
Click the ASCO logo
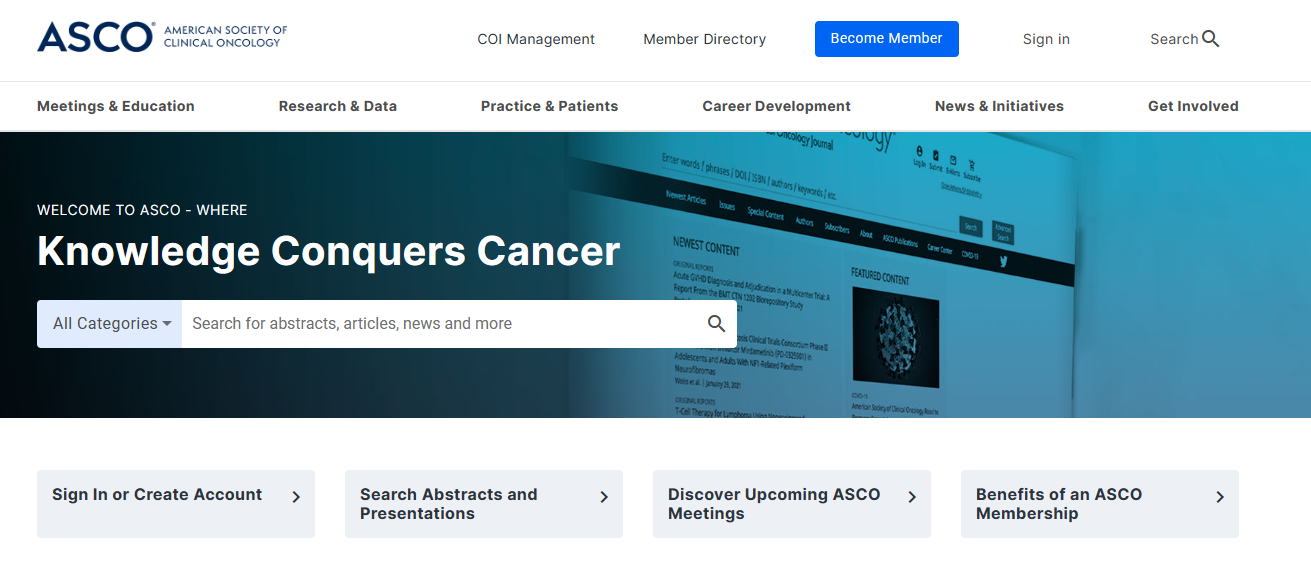click(162, 37)
